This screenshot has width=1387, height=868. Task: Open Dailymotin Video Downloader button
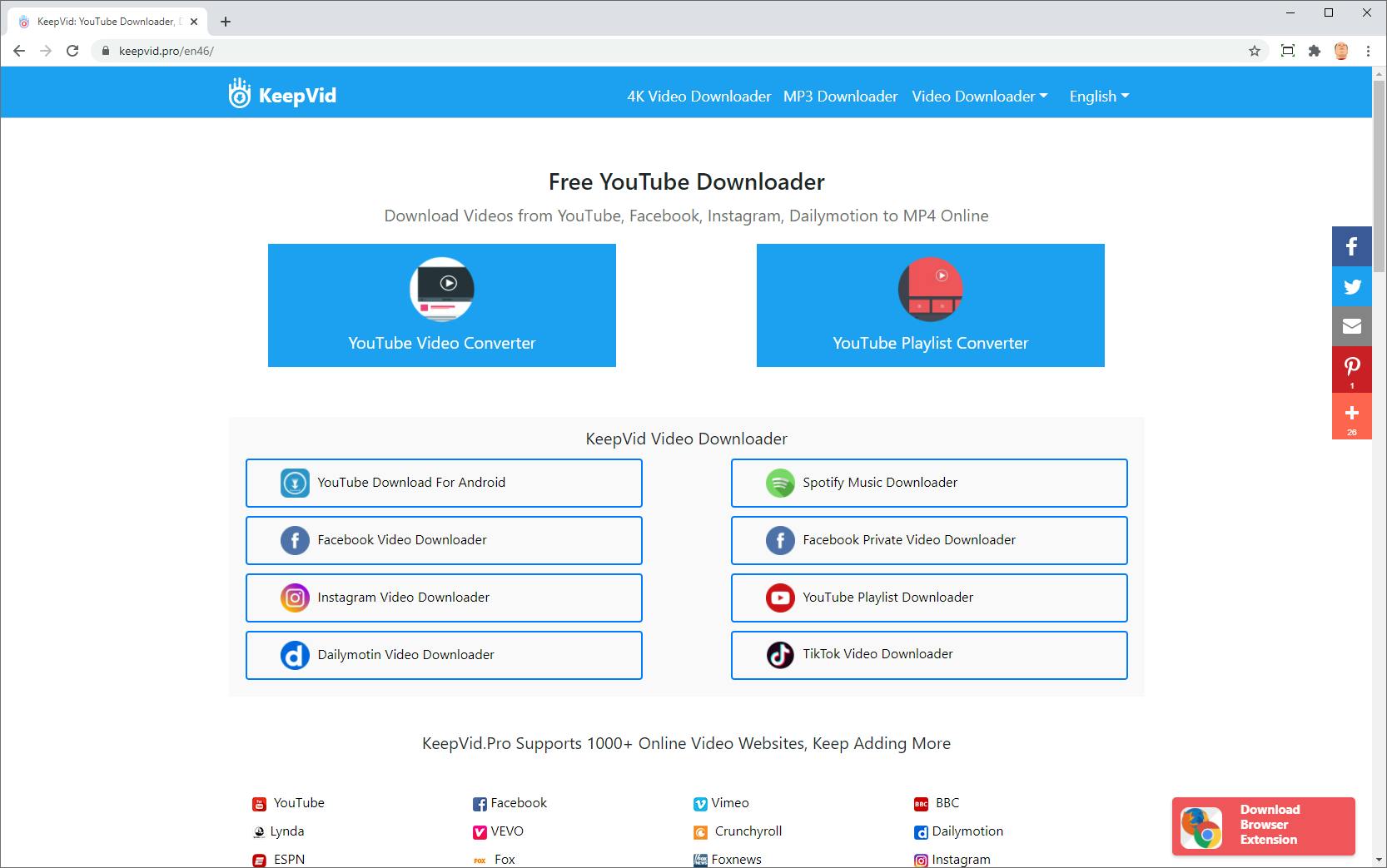pyautogui.click(x=444, y=655)
